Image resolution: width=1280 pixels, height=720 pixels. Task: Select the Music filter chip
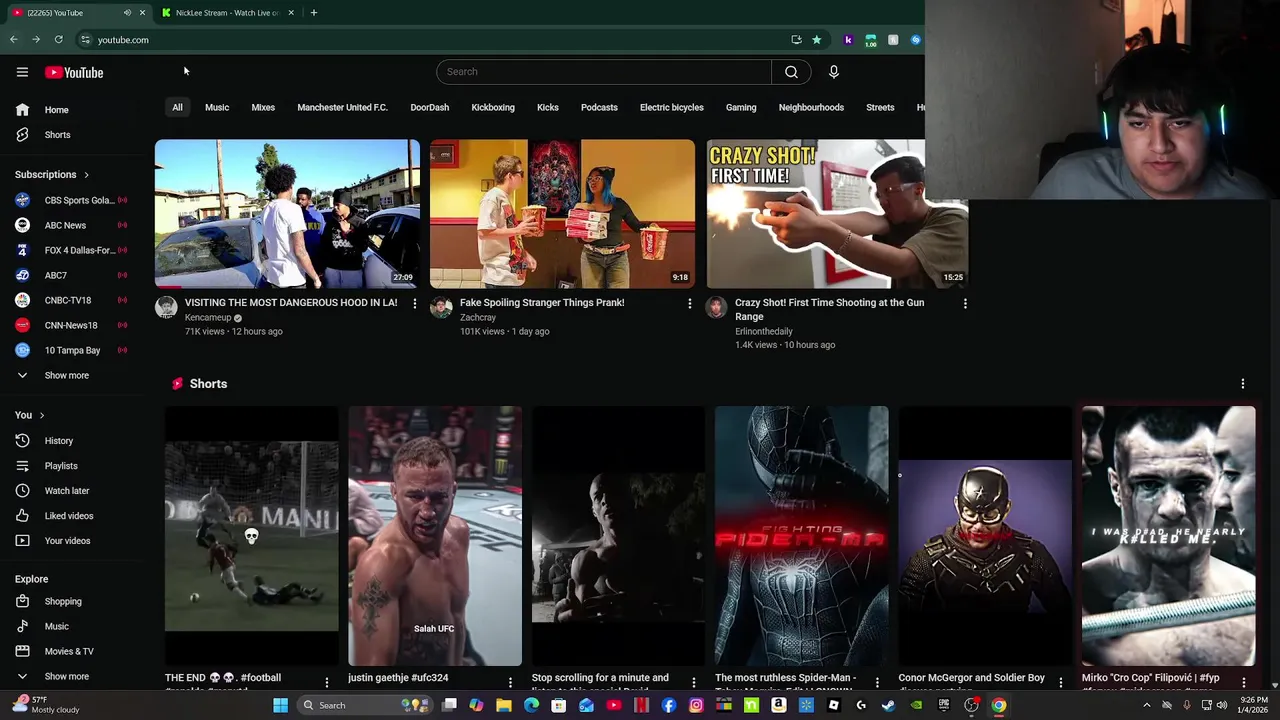tap(217, 107)
